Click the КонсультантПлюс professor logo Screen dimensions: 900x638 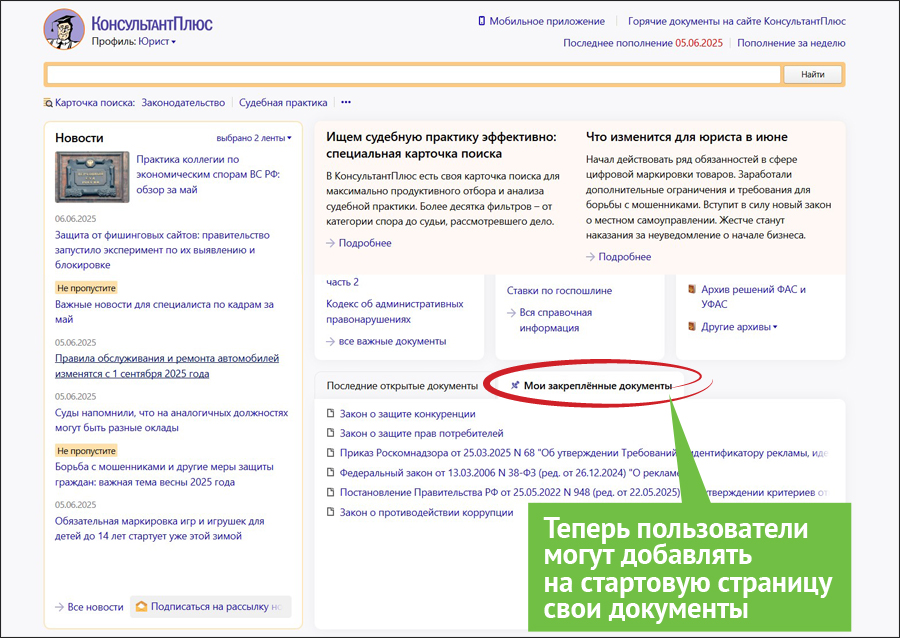(x=64, y=29)
